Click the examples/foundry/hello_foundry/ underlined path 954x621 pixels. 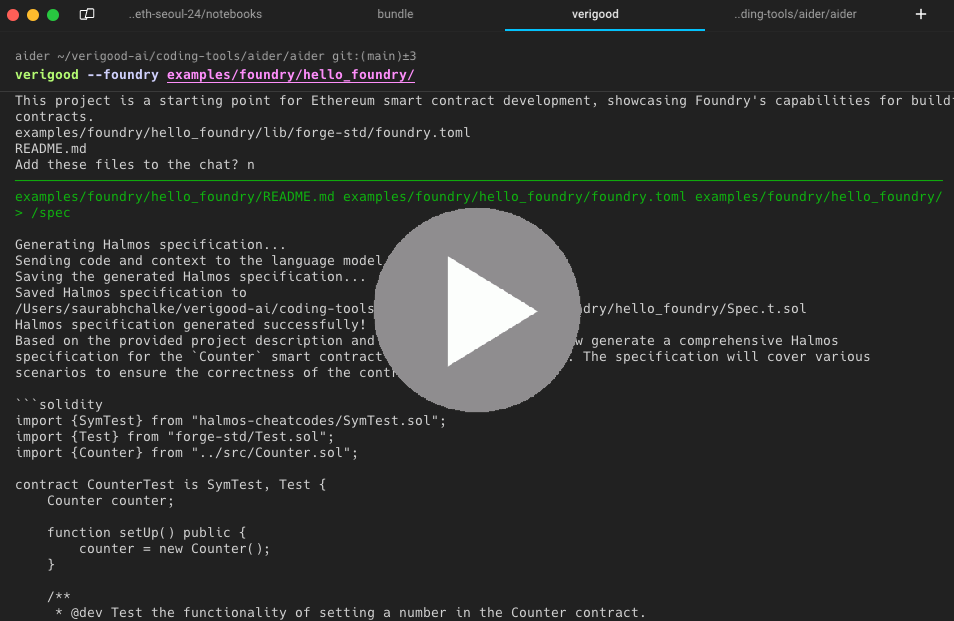[291, 75]
